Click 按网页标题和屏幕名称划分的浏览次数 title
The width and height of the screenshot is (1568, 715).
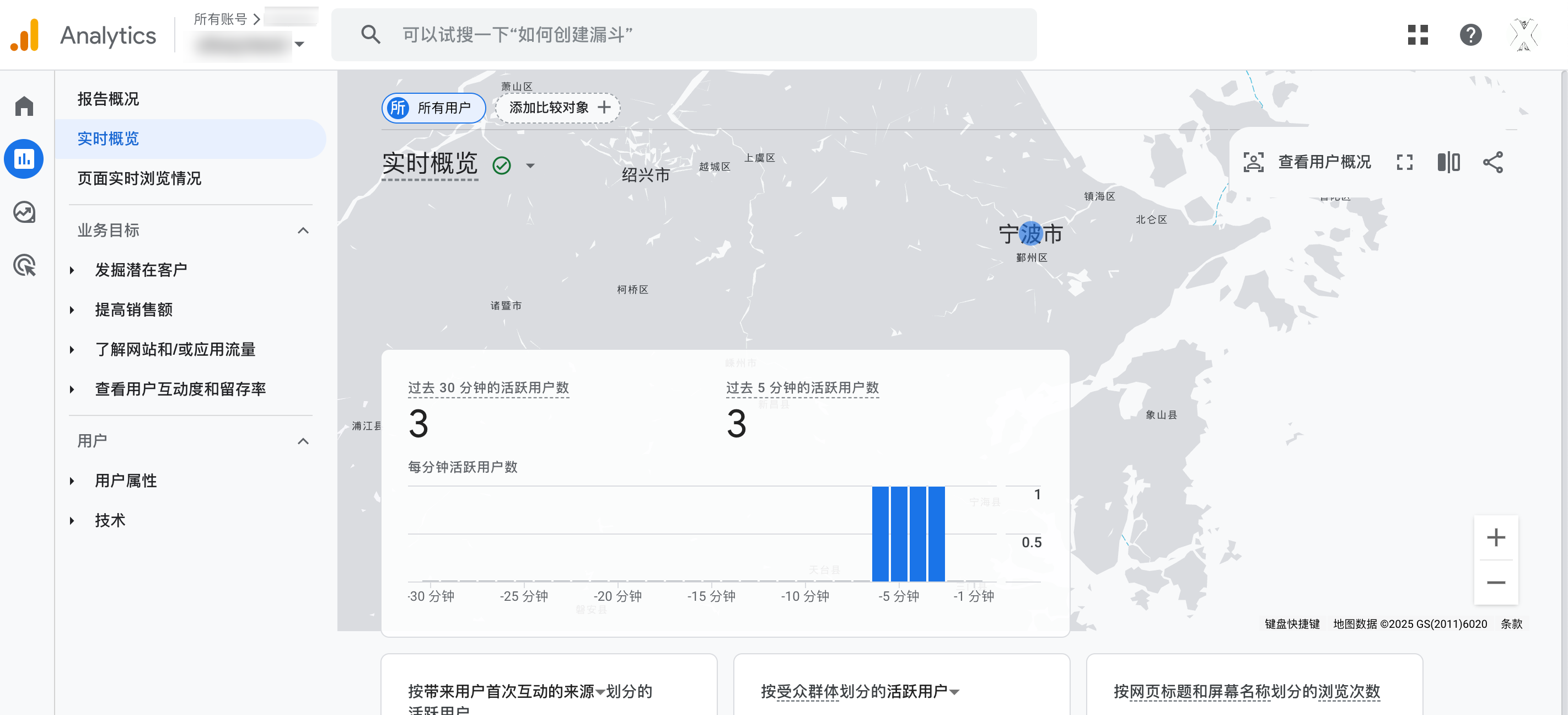point(1247,691)
